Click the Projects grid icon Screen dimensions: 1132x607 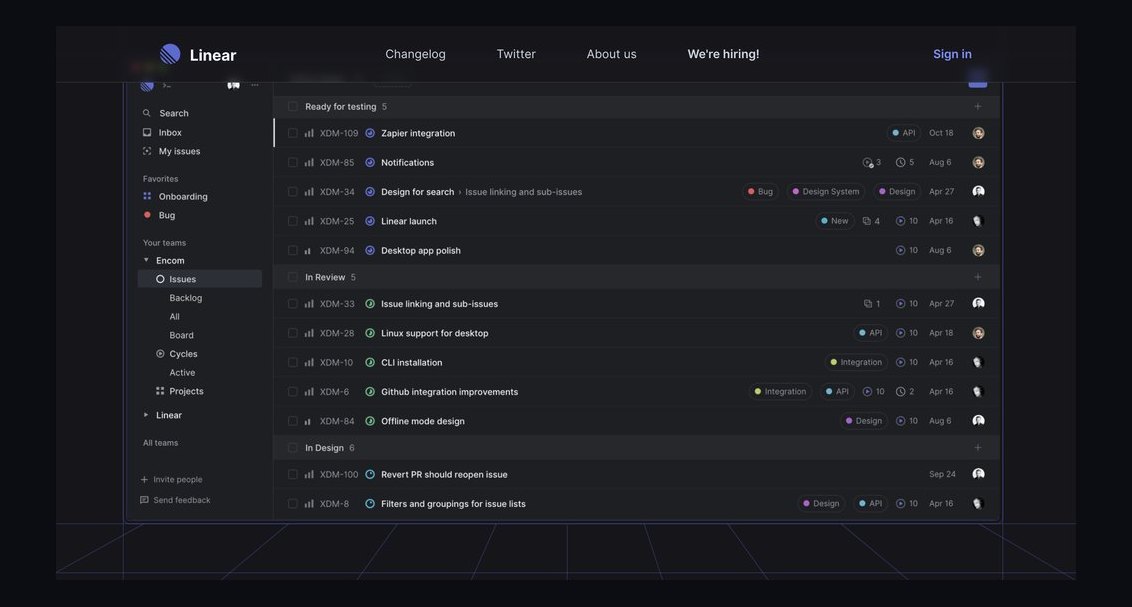coord(160,391)
